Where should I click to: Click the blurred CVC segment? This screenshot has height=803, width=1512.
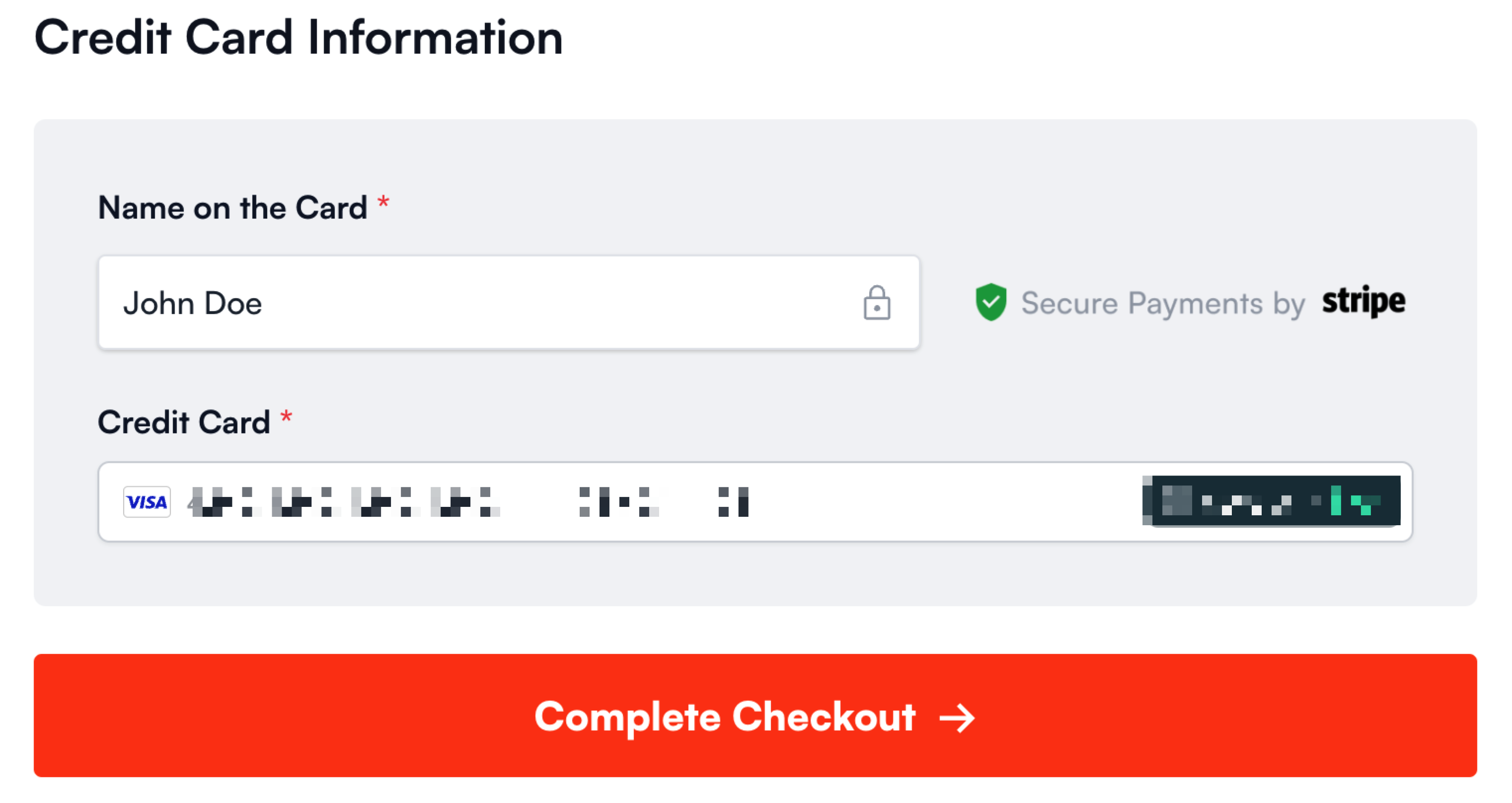[x=733, y=502]
